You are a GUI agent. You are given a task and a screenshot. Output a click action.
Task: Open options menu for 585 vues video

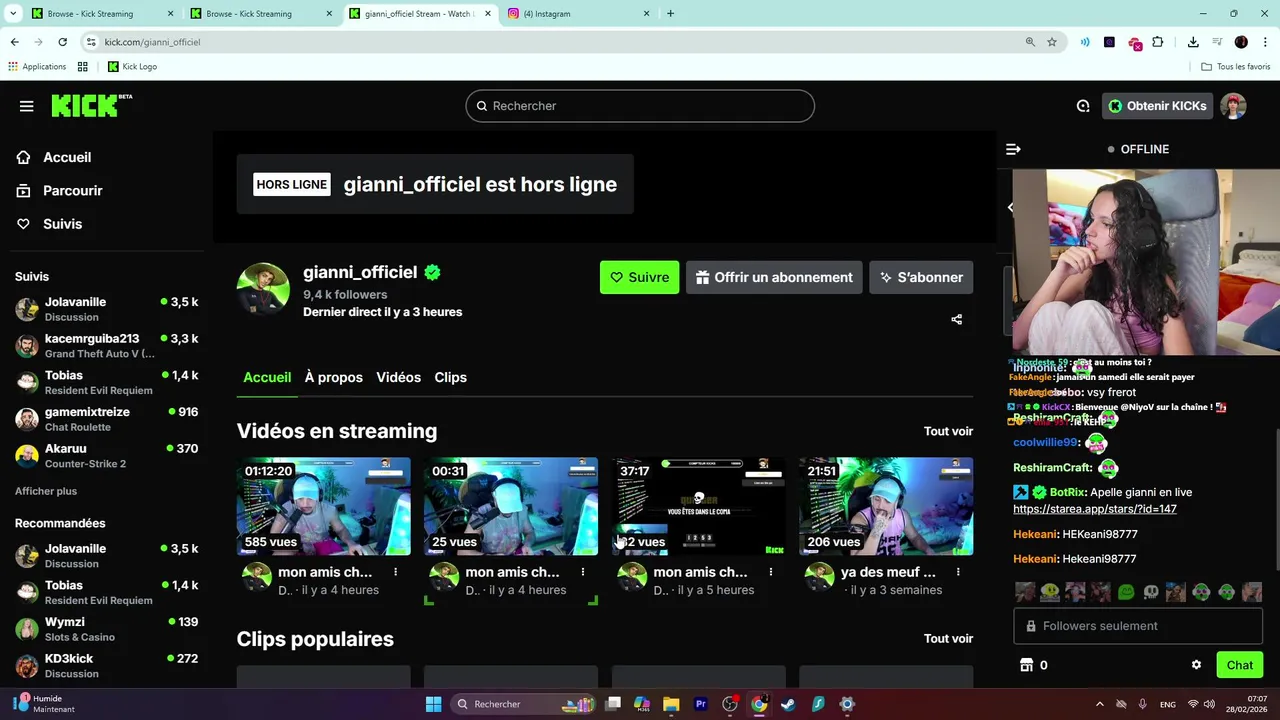pyautogui.click(x=396, y=572)
